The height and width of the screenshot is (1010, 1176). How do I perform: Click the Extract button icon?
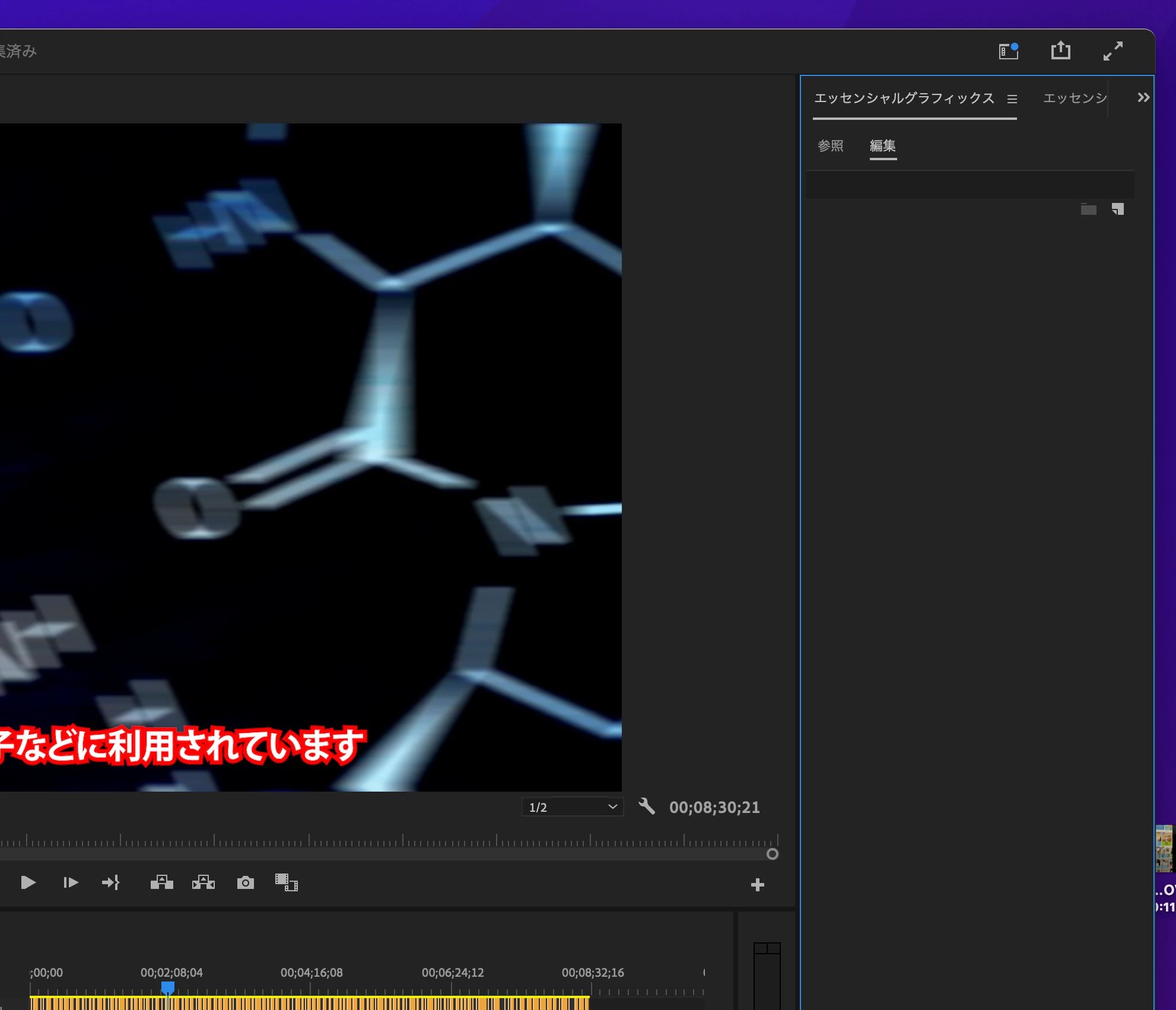pos(204,883)
